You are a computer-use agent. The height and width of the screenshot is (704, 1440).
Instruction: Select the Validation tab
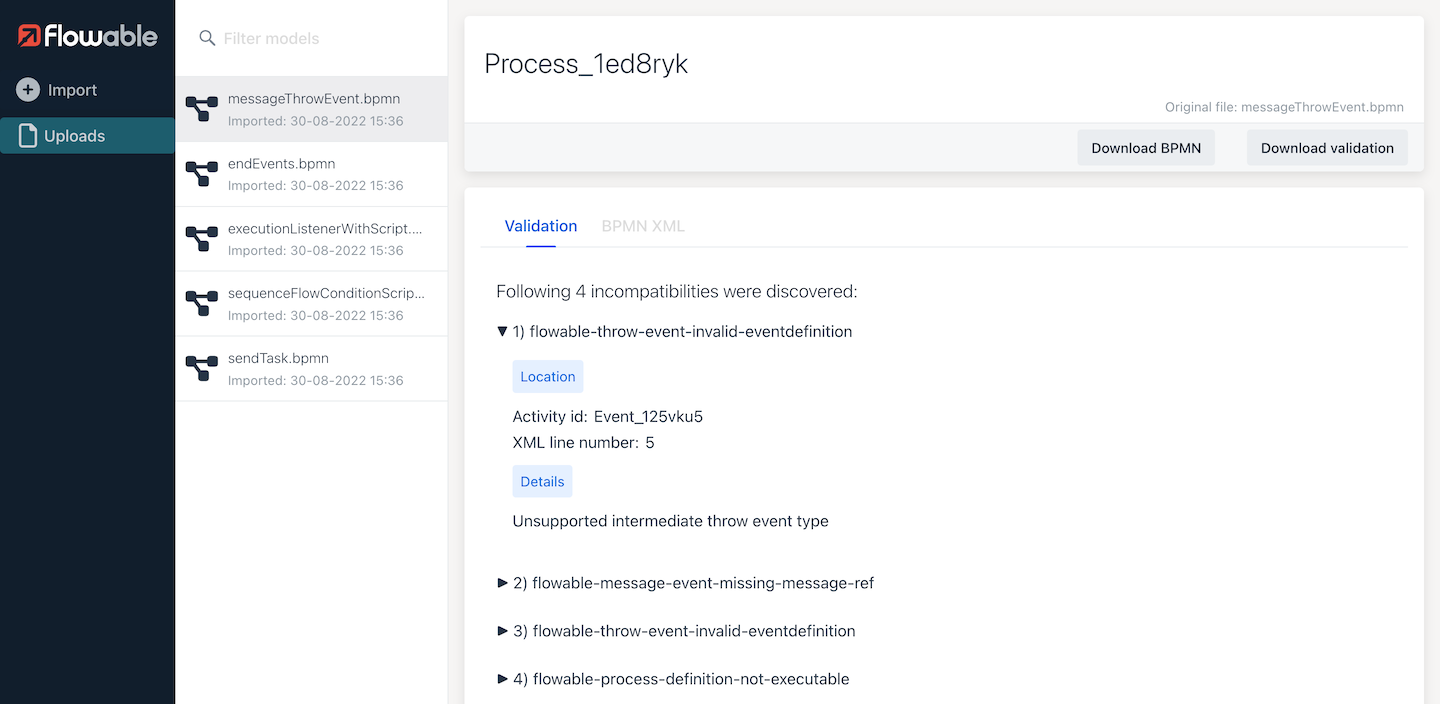[540, 226]
